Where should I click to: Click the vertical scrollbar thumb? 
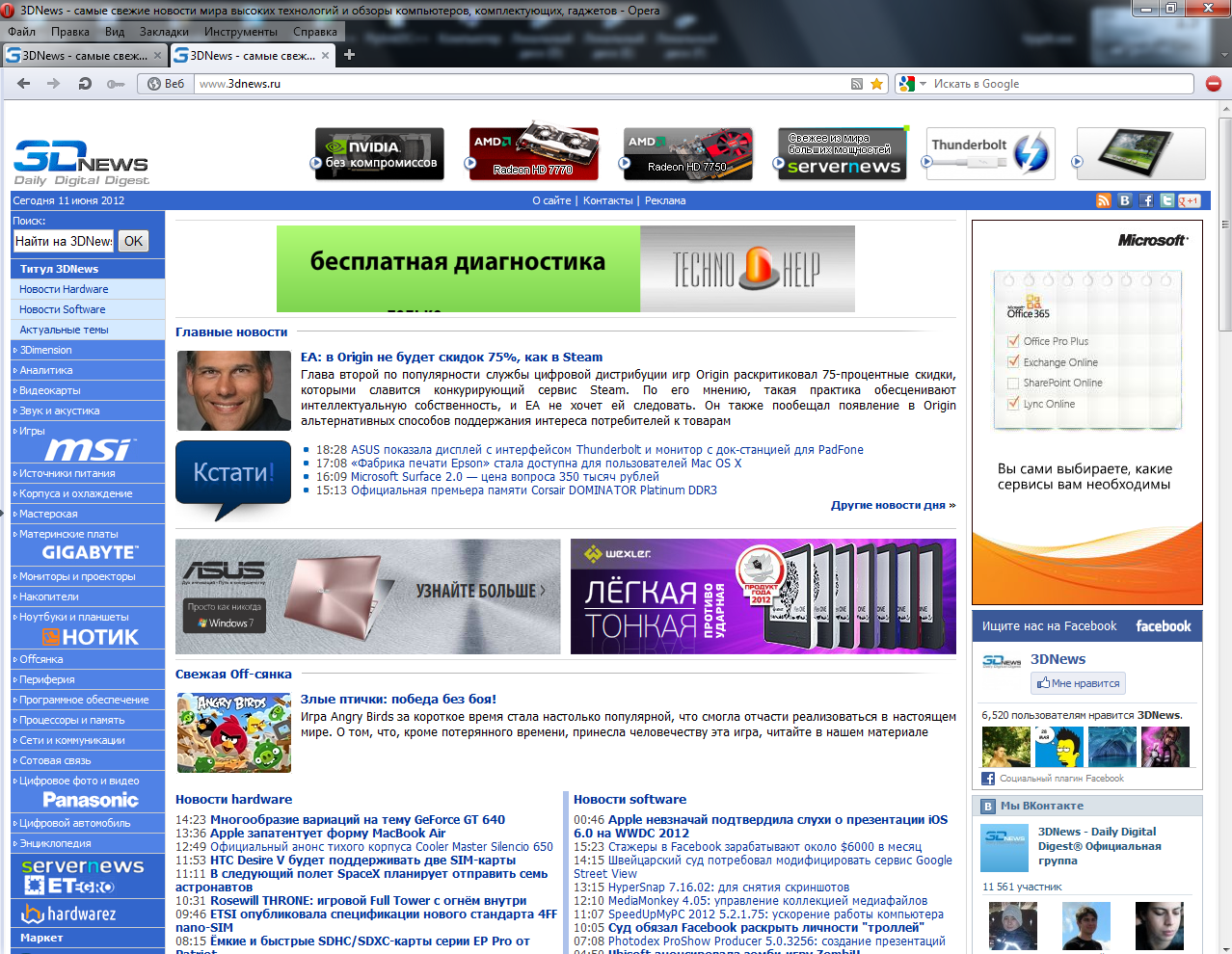point(1225,226)
